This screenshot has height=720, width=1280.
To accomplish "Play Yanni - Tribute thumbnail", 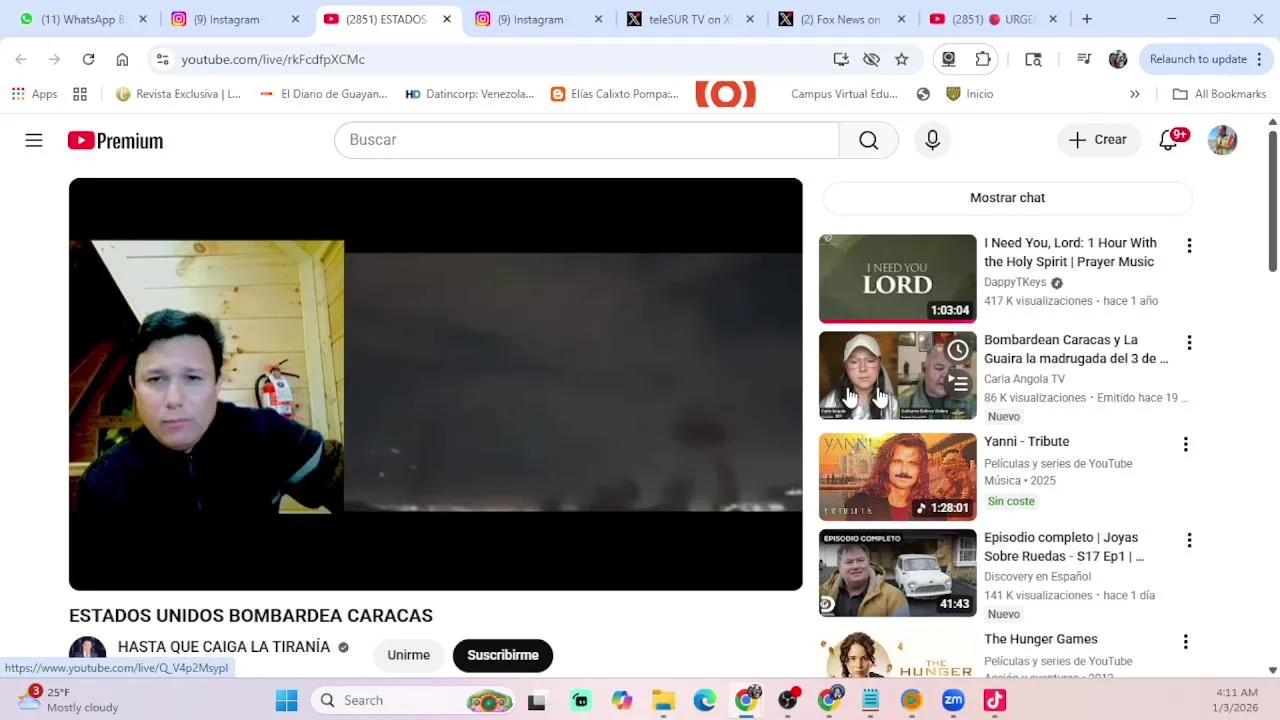I will click(x=897, y=476).
